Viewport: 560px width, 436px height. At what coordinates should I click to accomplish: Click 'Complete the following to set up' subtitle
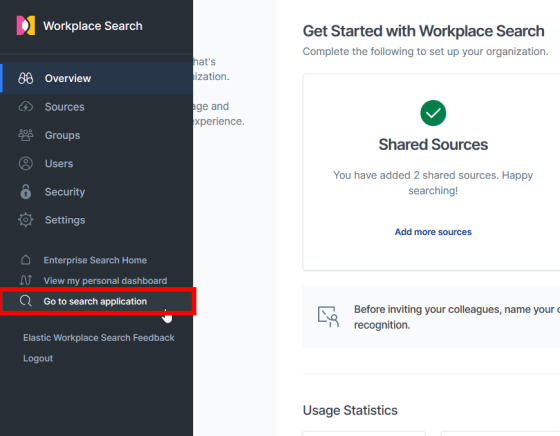[425, 51]
